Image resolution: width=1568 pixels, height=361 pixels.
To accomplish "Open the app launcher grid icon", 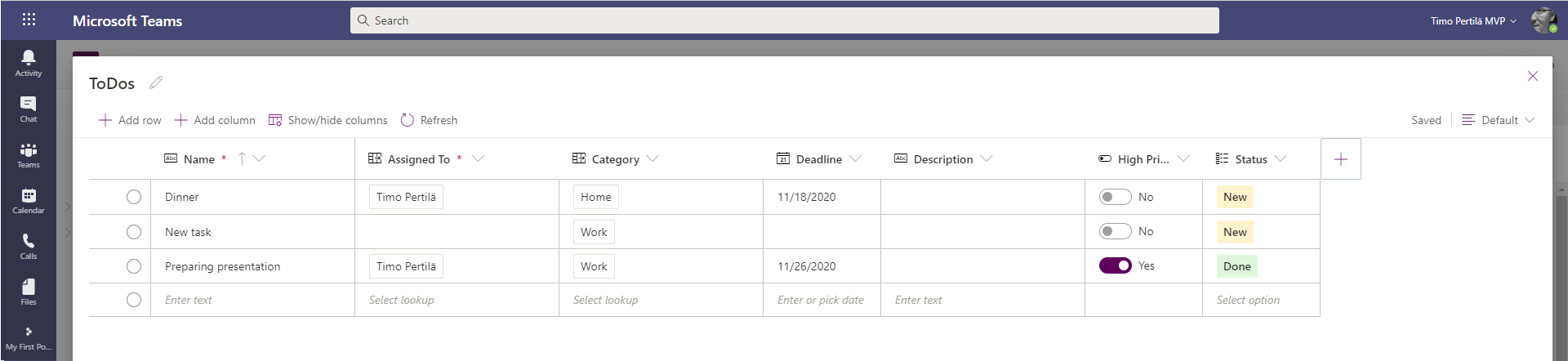I will point(29,20).
